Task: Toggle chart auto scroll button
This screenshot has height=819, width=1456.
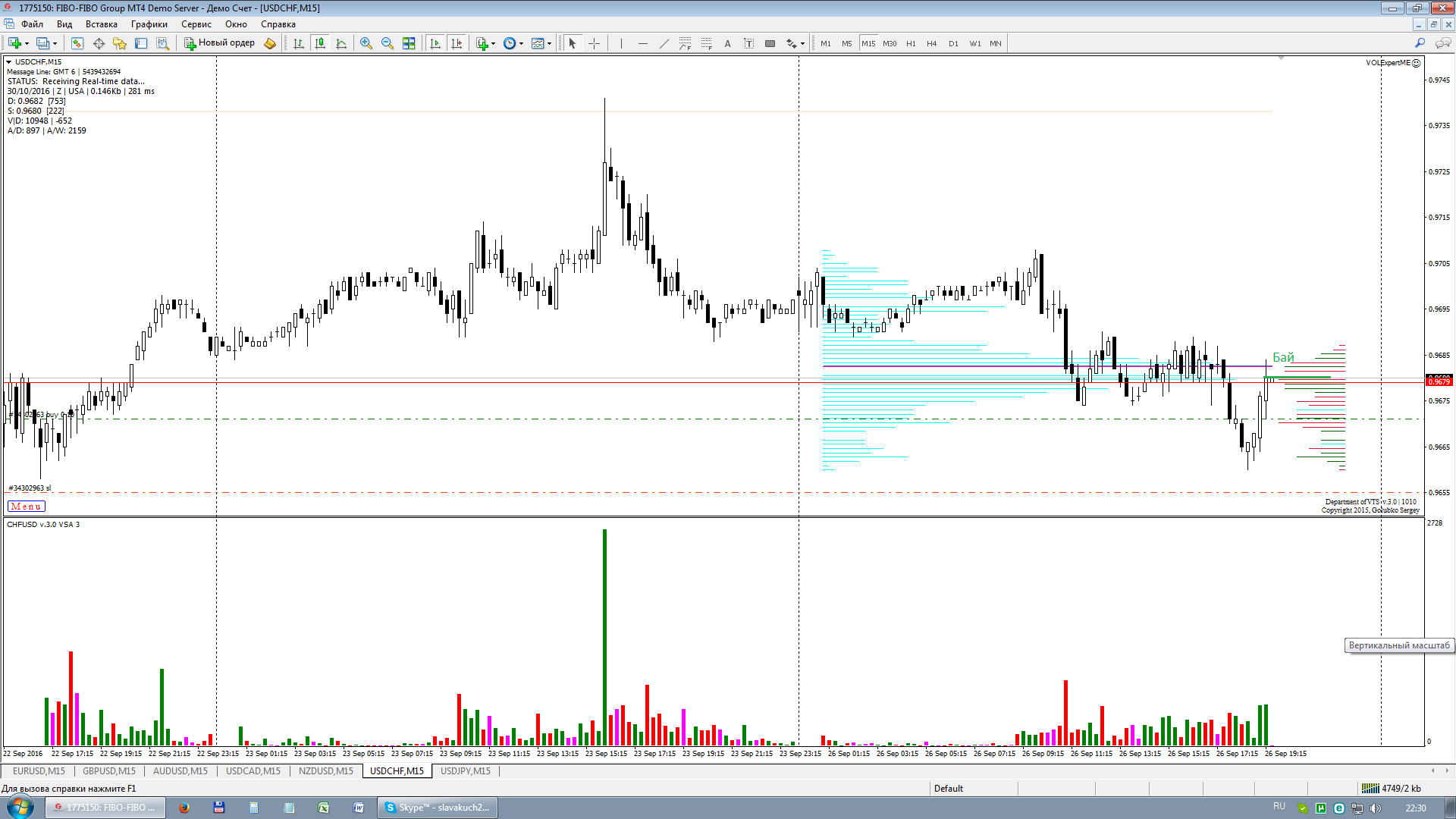Action: pos(435,43)
